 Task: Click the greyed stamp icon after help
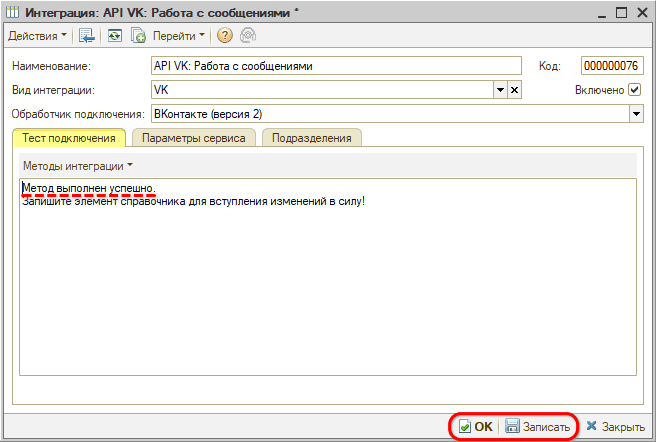pyautogui.click(x=246, y=36)
